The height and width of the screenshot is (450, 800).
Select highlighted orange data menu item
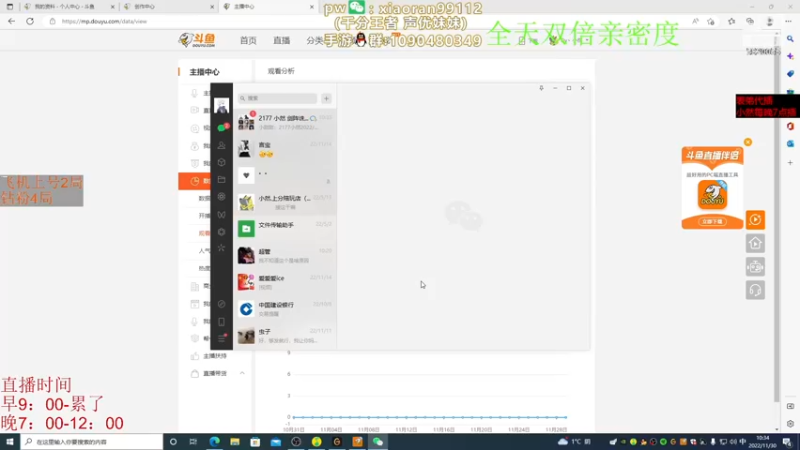pos(194,181)
